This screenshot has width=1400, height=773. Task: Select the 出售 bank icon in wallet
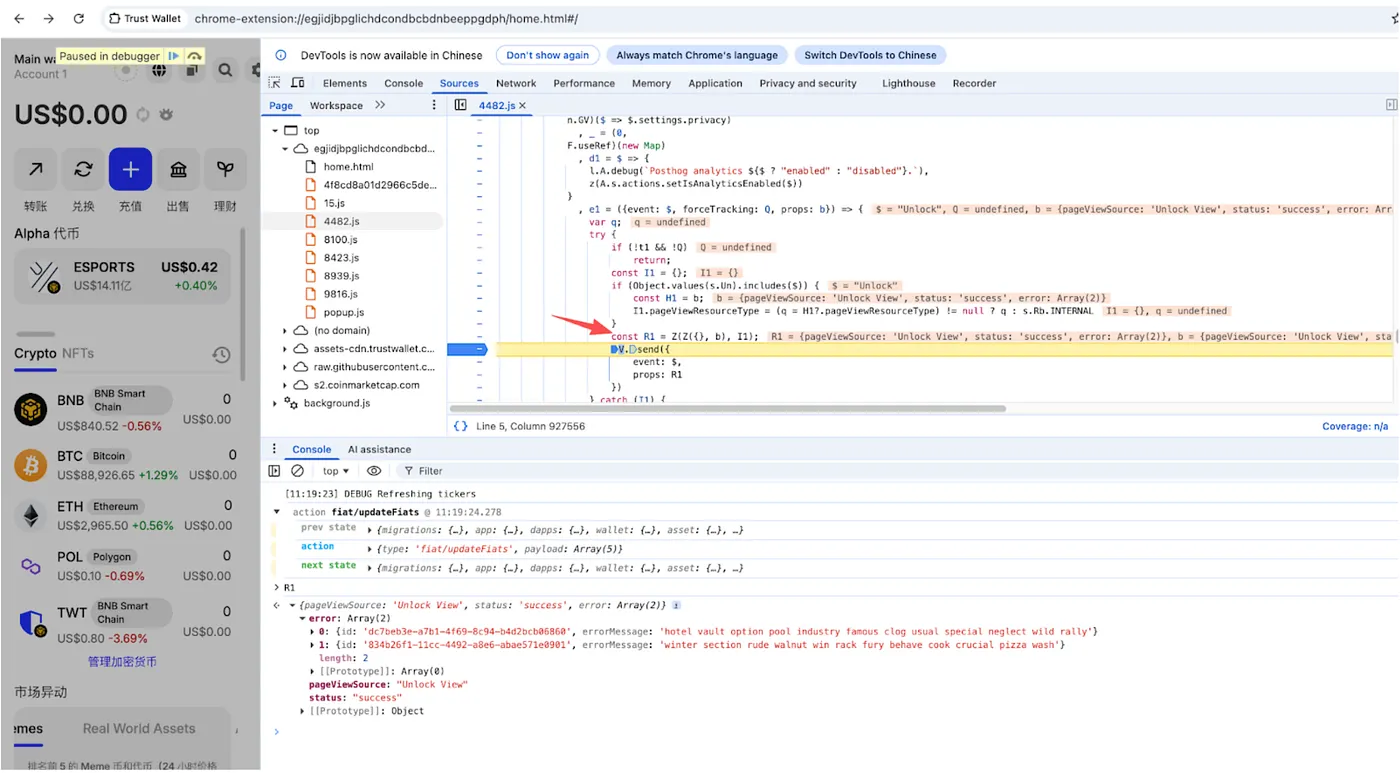[x=178, y=169]
